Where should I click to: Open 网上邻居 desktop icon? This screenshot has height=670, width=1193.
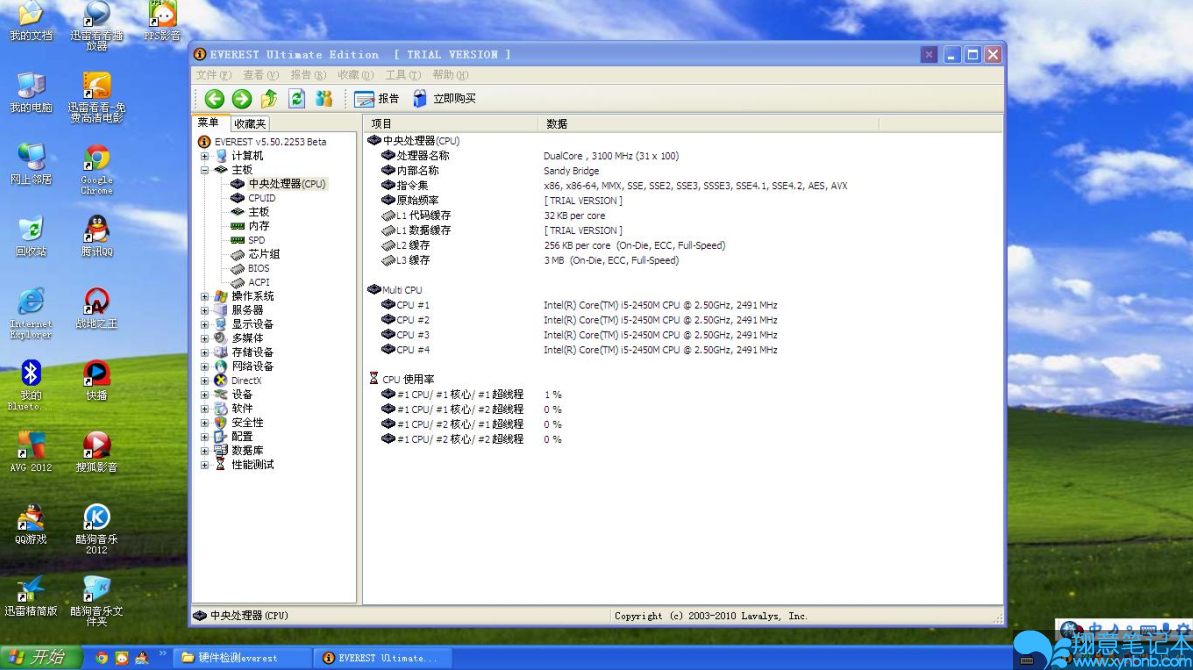(x=31, y=164)
